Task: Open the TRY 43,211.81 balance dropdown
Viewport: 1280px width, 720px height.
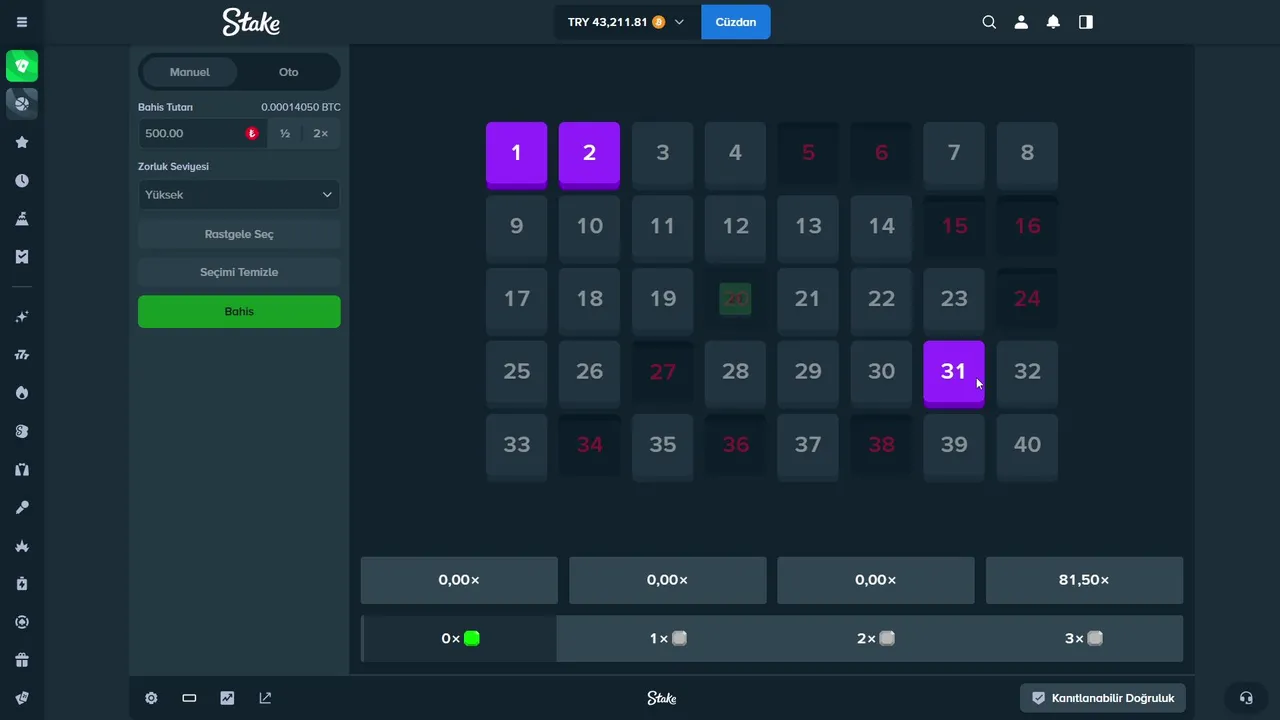Action: [x=628, y=22]
